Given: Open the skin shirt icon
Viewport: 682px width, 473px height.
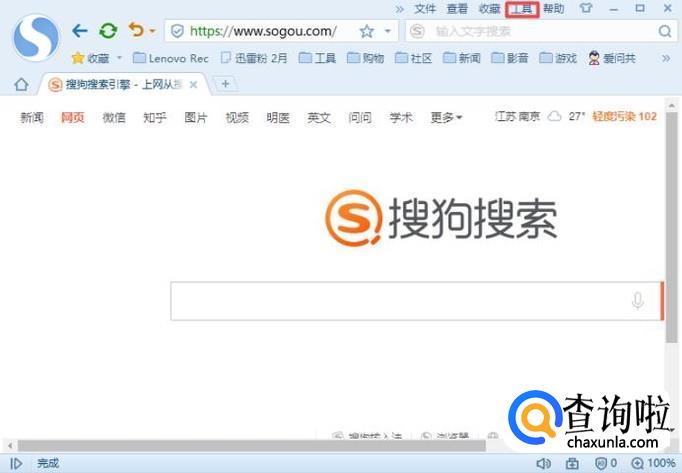Looking at the screenshot, I should (x=586, y=8).
